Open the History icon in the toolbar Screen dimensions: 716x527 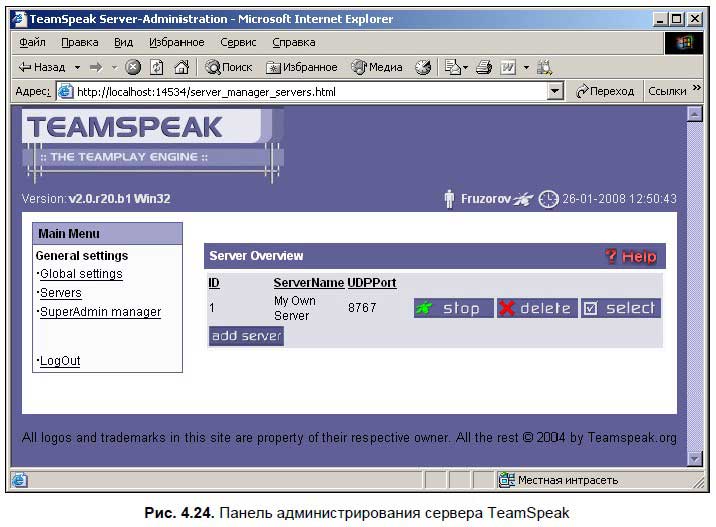(x=423, y=67)
